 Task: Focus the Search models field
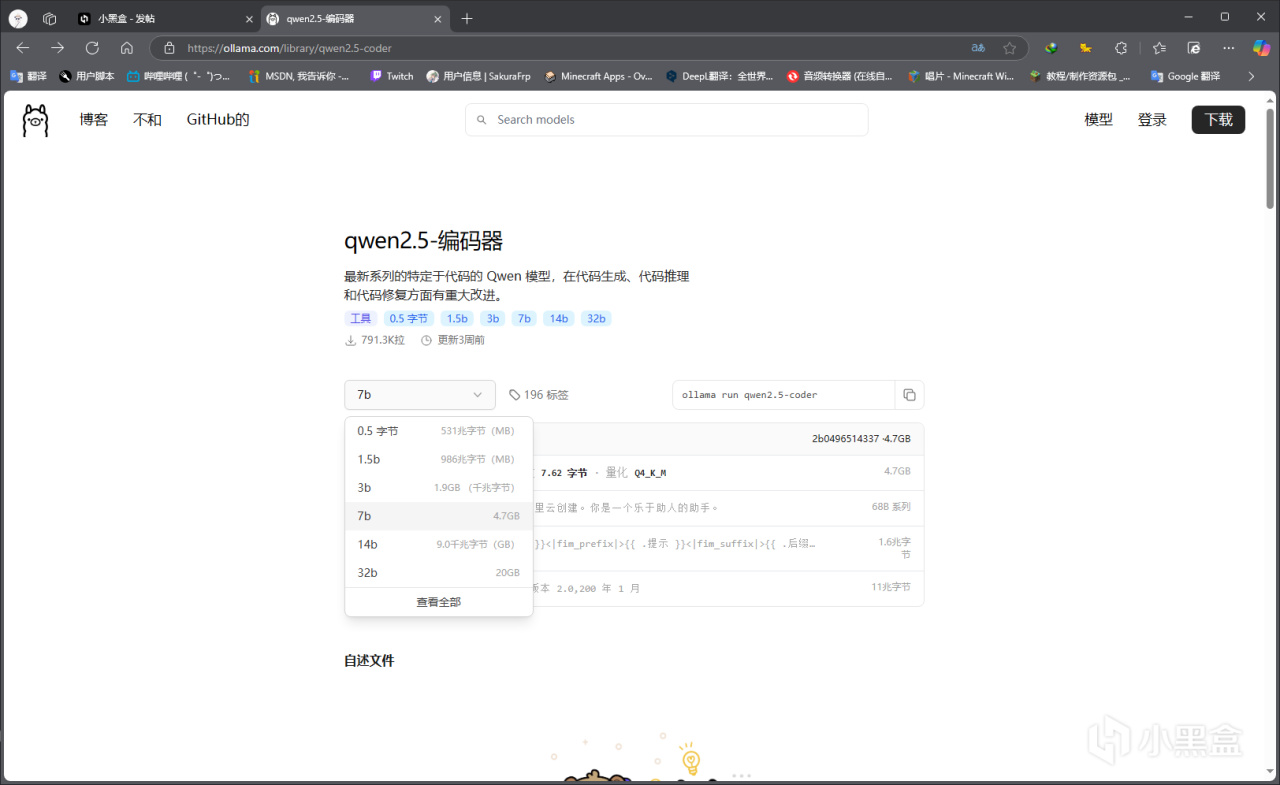point(666,120)
